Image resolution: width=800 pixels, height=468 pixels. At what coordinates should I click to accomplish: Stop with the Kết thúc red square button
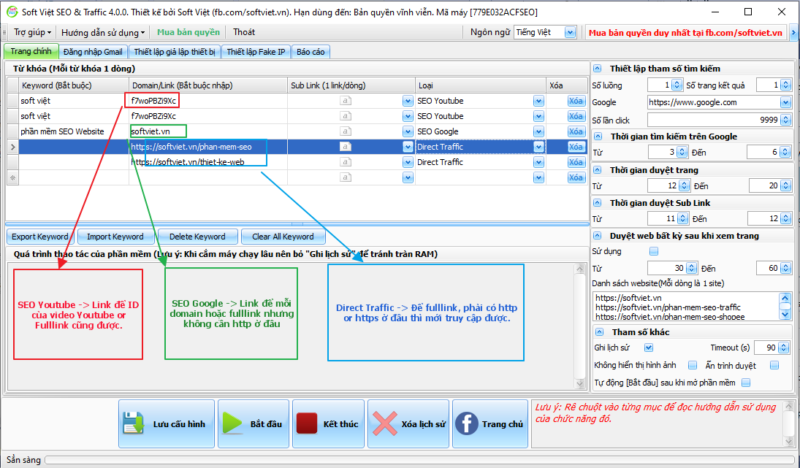[328, 424]
